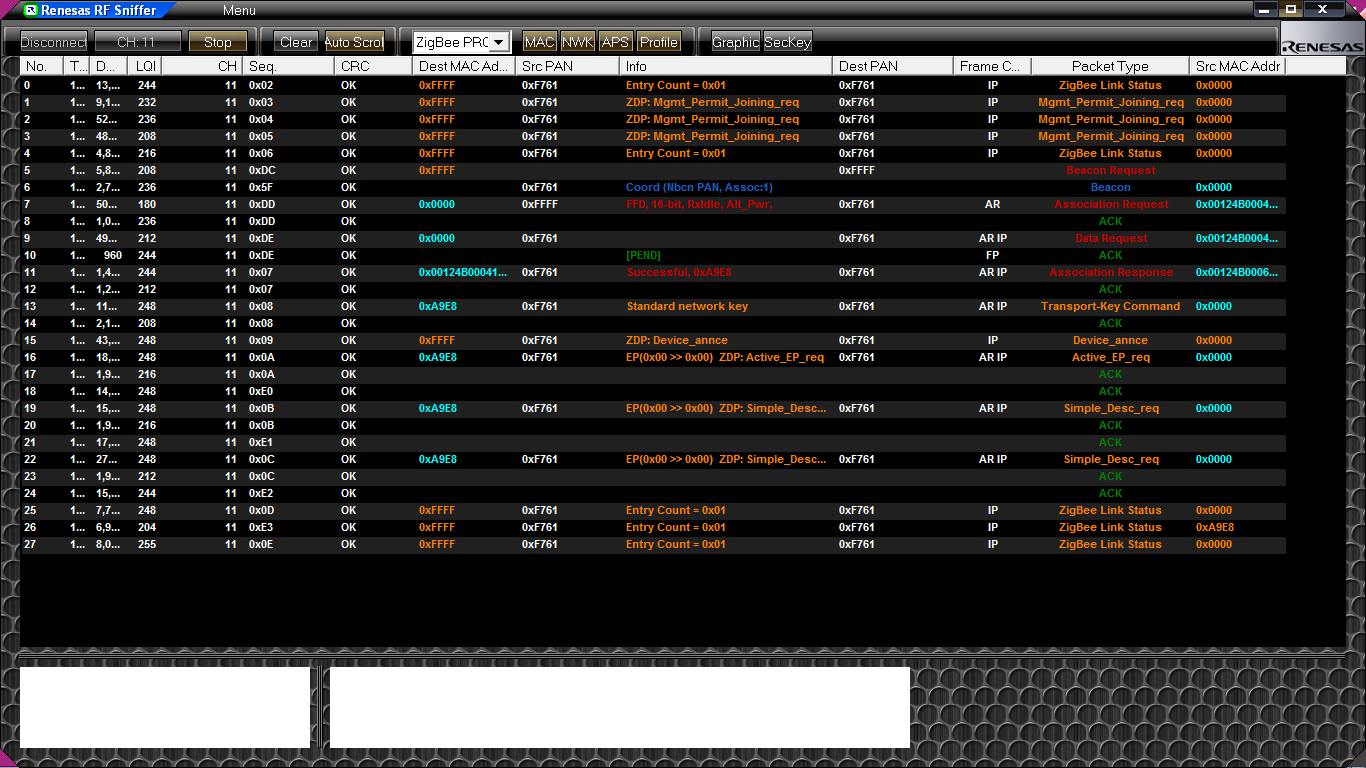This screenshot has width=1366, height=768.
Task: Stop the packet capture
Action: 218,42
